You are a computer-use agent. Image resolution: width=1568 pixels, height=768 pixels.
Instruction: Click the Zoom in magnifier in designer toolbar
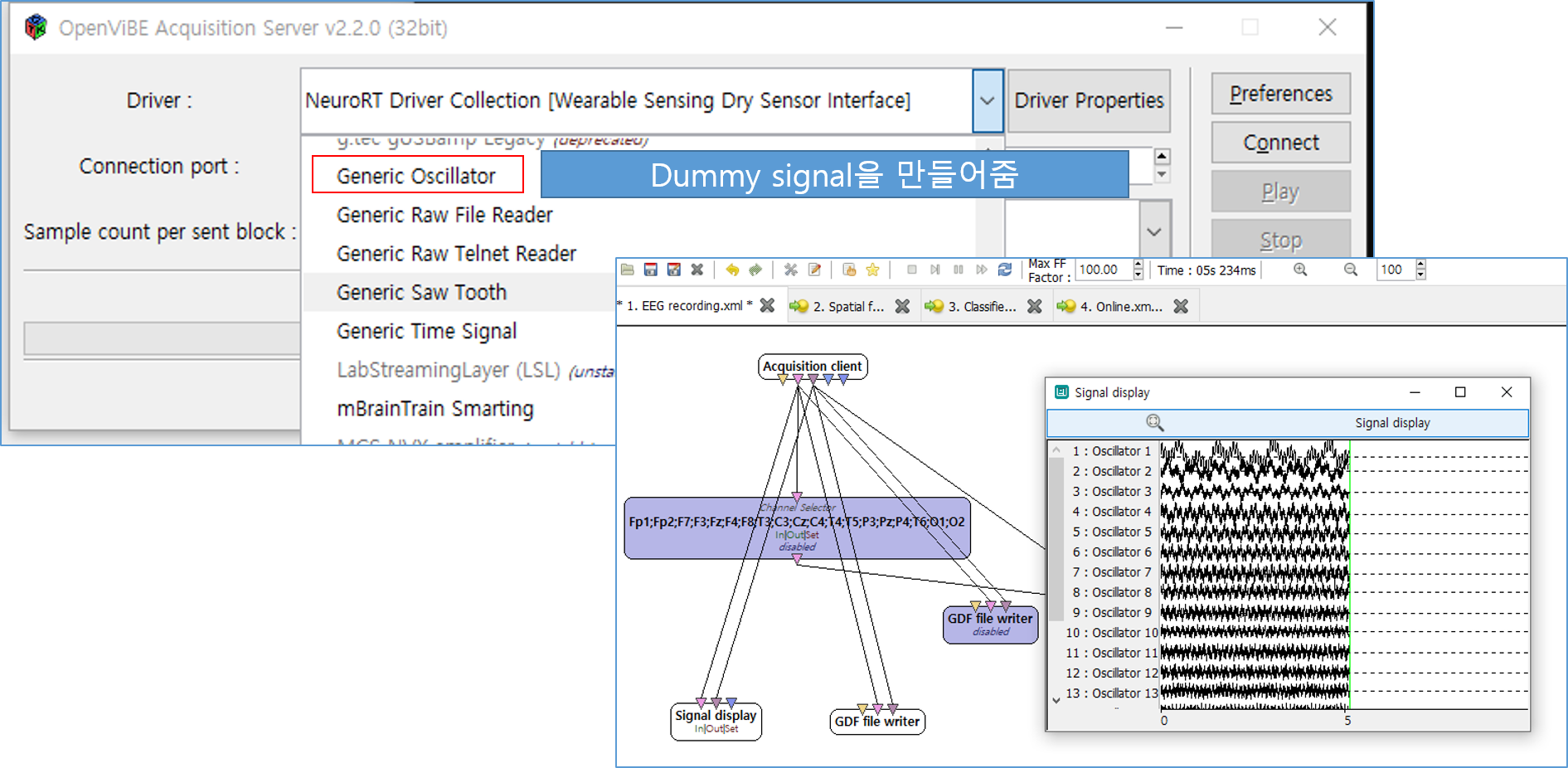point(1300,270)
